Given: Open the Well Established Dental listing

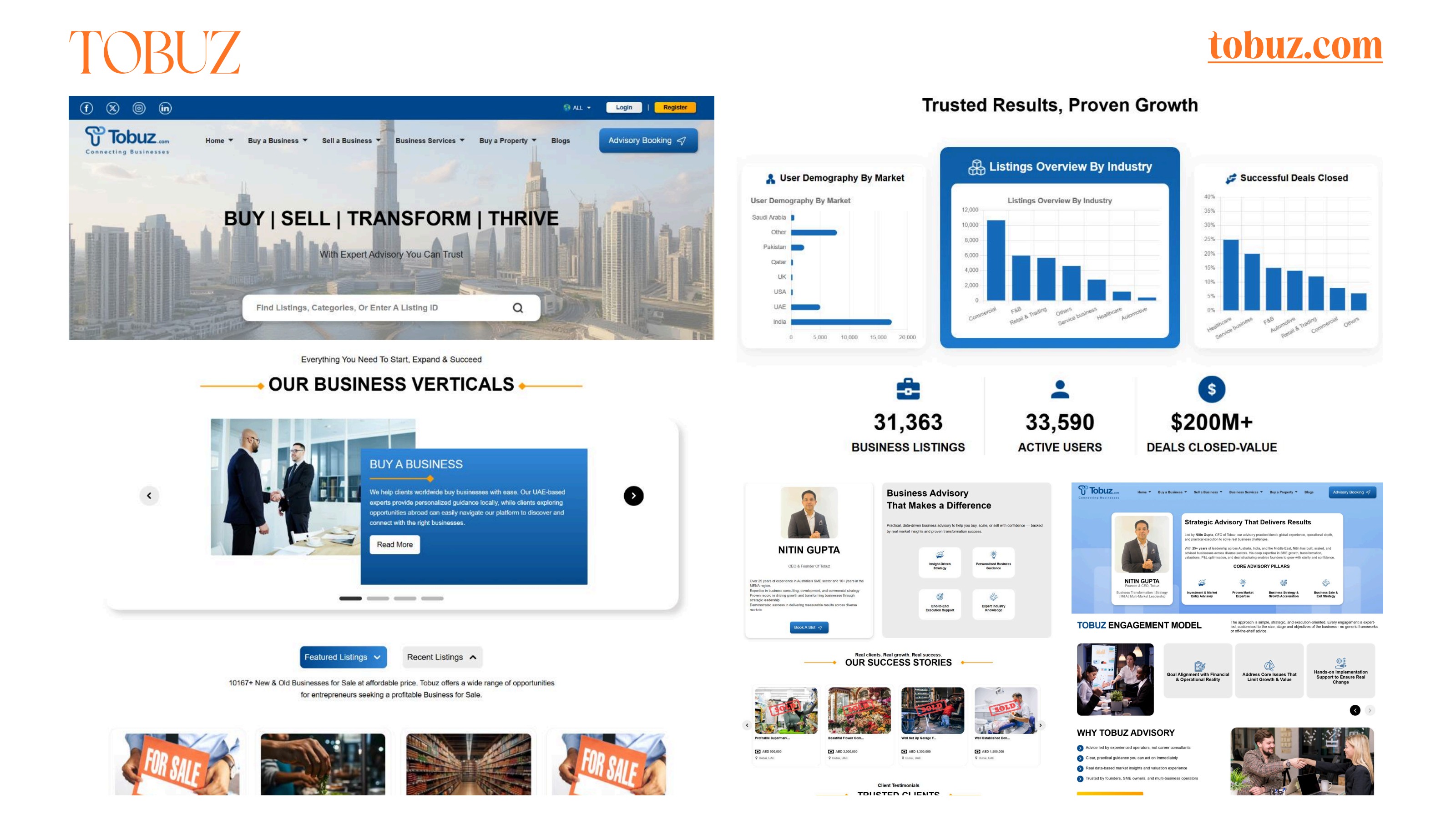Looking at the screenshot, I should [x=1006, y=725].
